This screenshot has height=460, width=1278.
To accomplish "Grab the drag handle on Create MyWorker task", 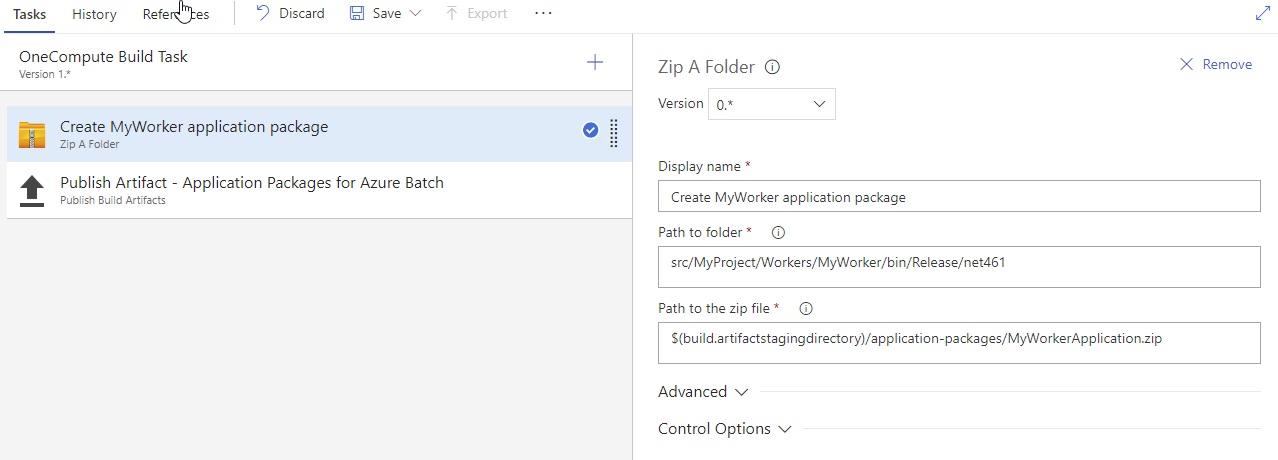I will [614, 132].
